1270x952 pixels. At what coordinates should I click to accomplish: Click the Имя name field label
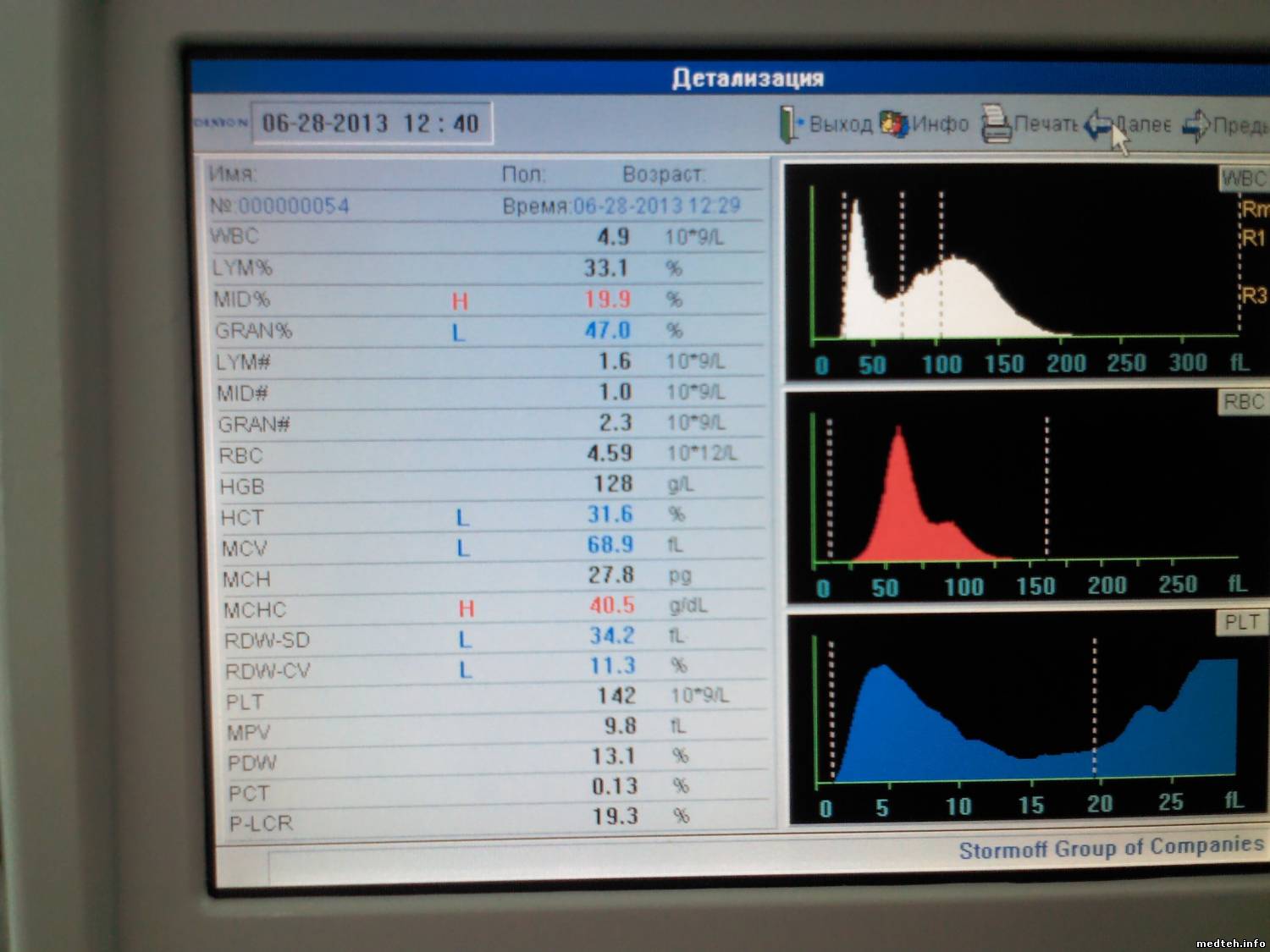232,173
